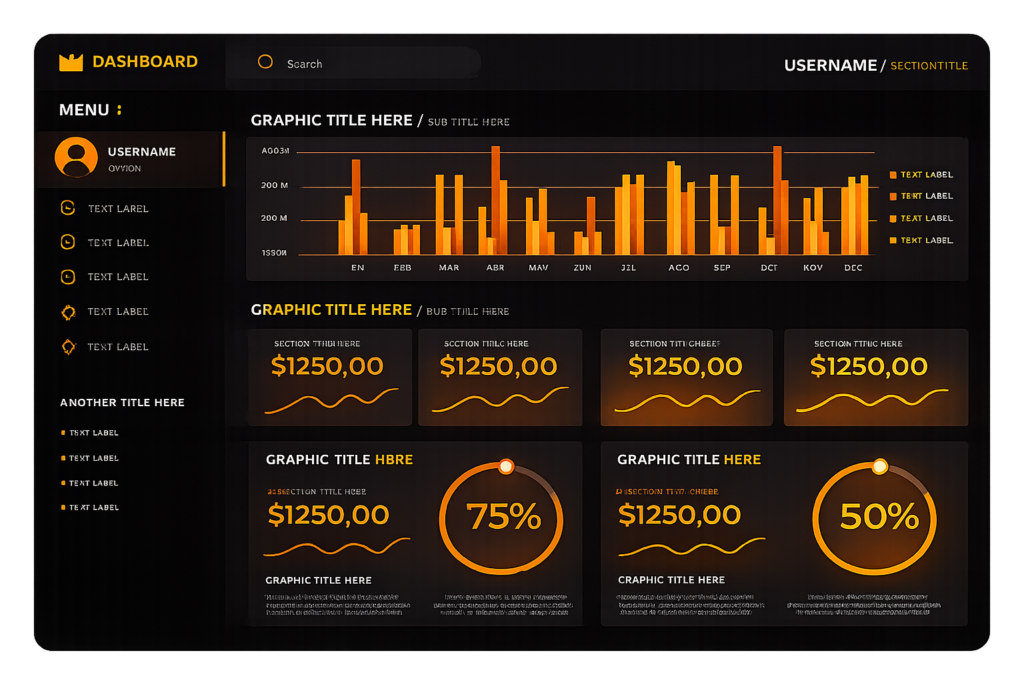This screenshot has width=1024, height=683.
Task: Open the USERNAME header at top right
Action: point(830,65)
